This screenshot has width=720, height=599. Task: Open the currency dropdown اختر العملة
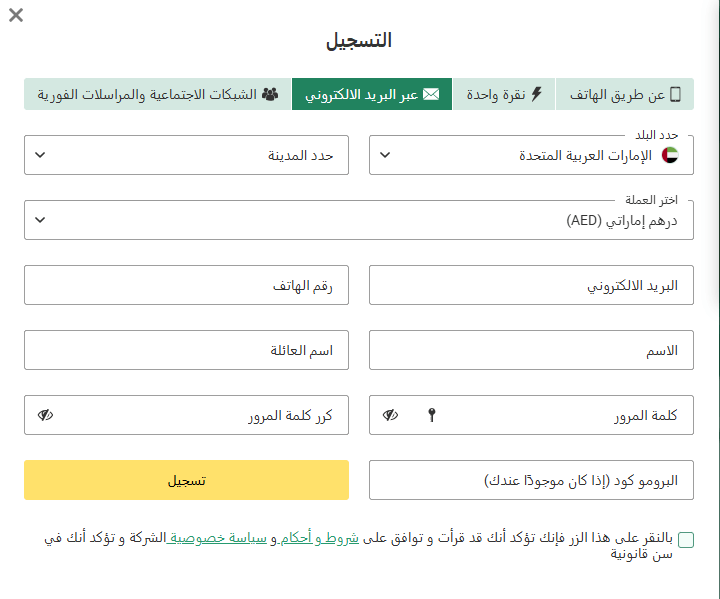[x=359, y=220]
